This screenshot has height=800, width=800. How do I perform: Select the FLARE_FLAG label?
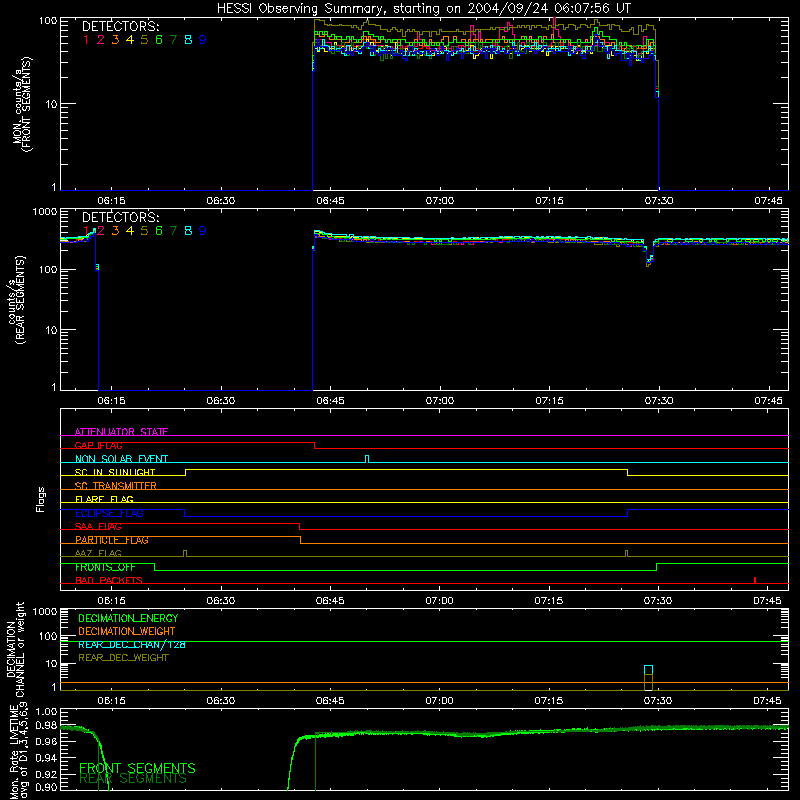(104, 499)
